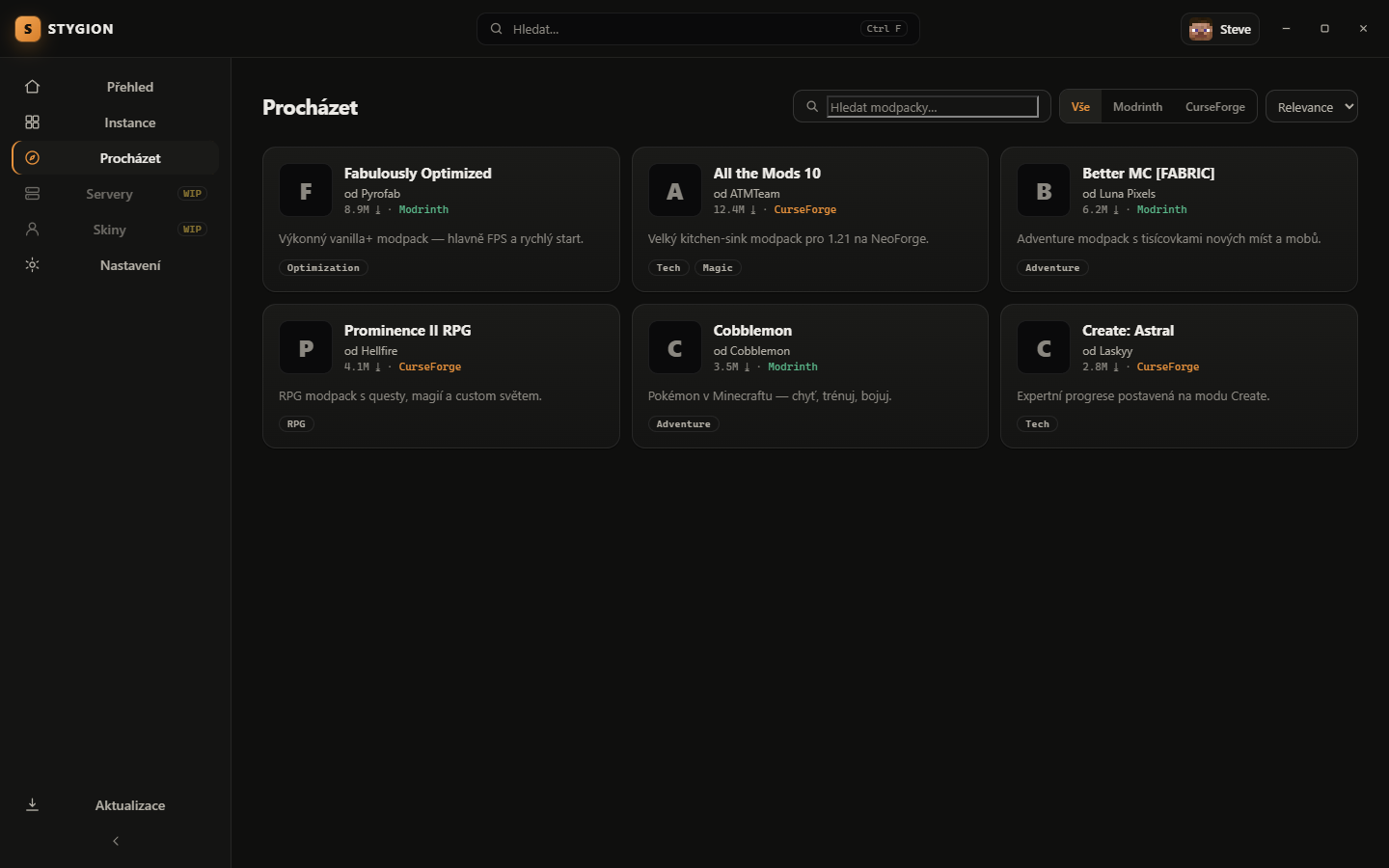Open the Přehled page
This screenshot has height=868, width=1389.
(x=116, y=87)
